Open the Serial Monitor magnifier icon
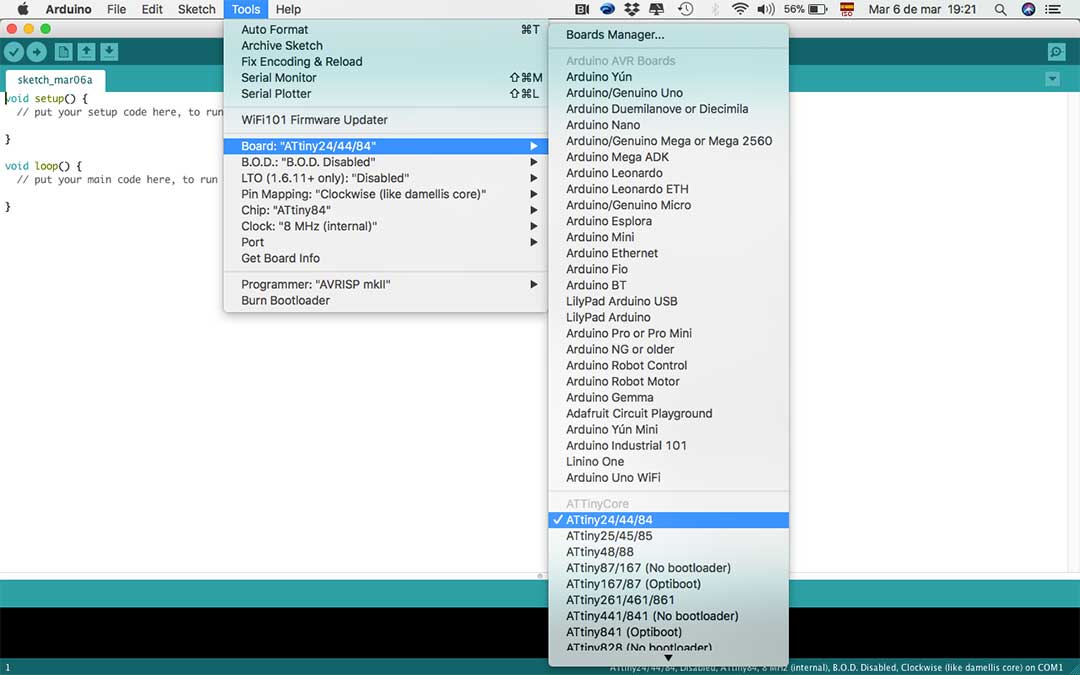1080x675 pixels. pyautogui.click(x=1056, y=52)
